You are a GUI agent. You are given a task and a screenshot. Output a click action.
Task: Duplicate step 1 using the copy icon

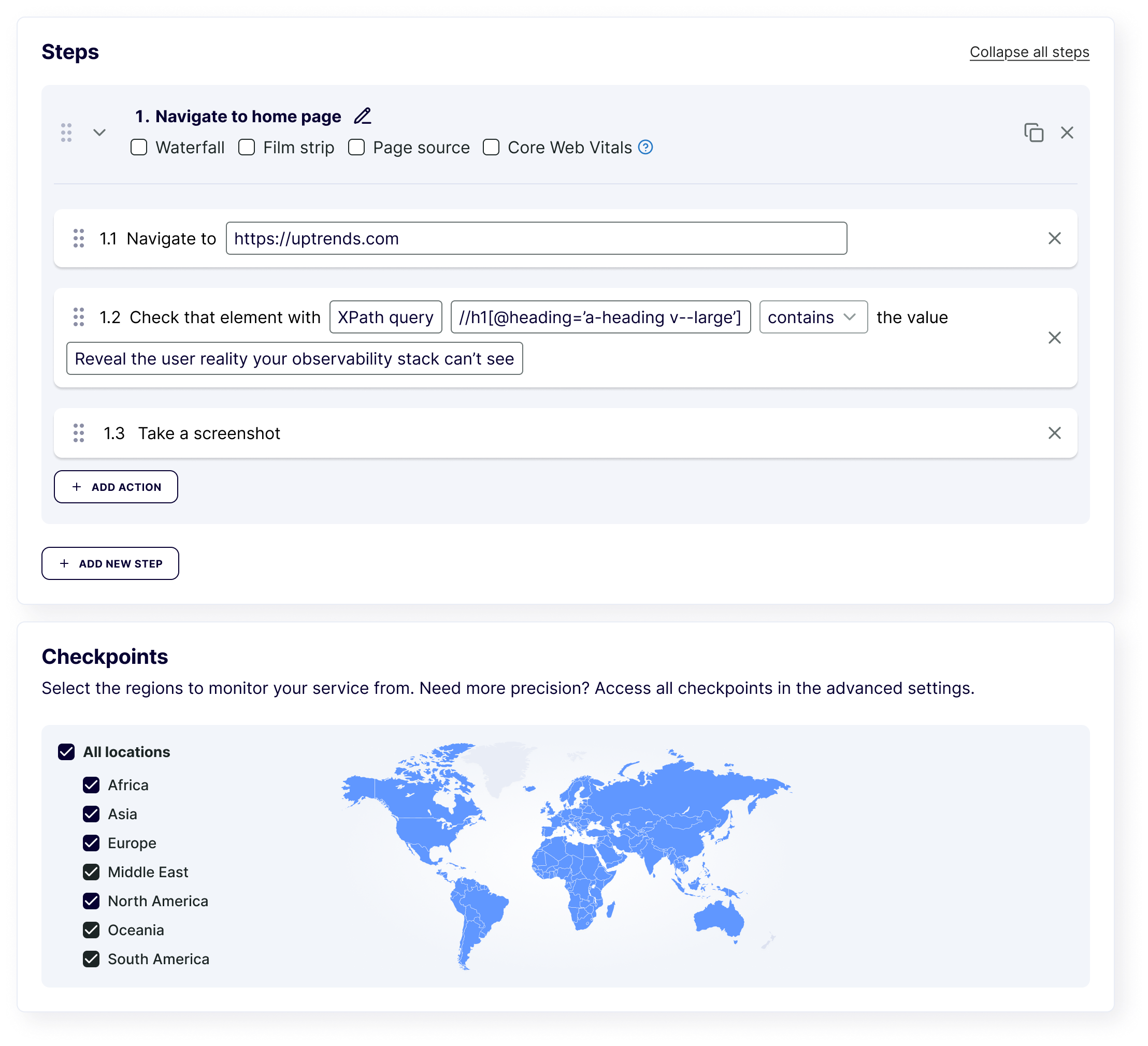coord(1035,132)
